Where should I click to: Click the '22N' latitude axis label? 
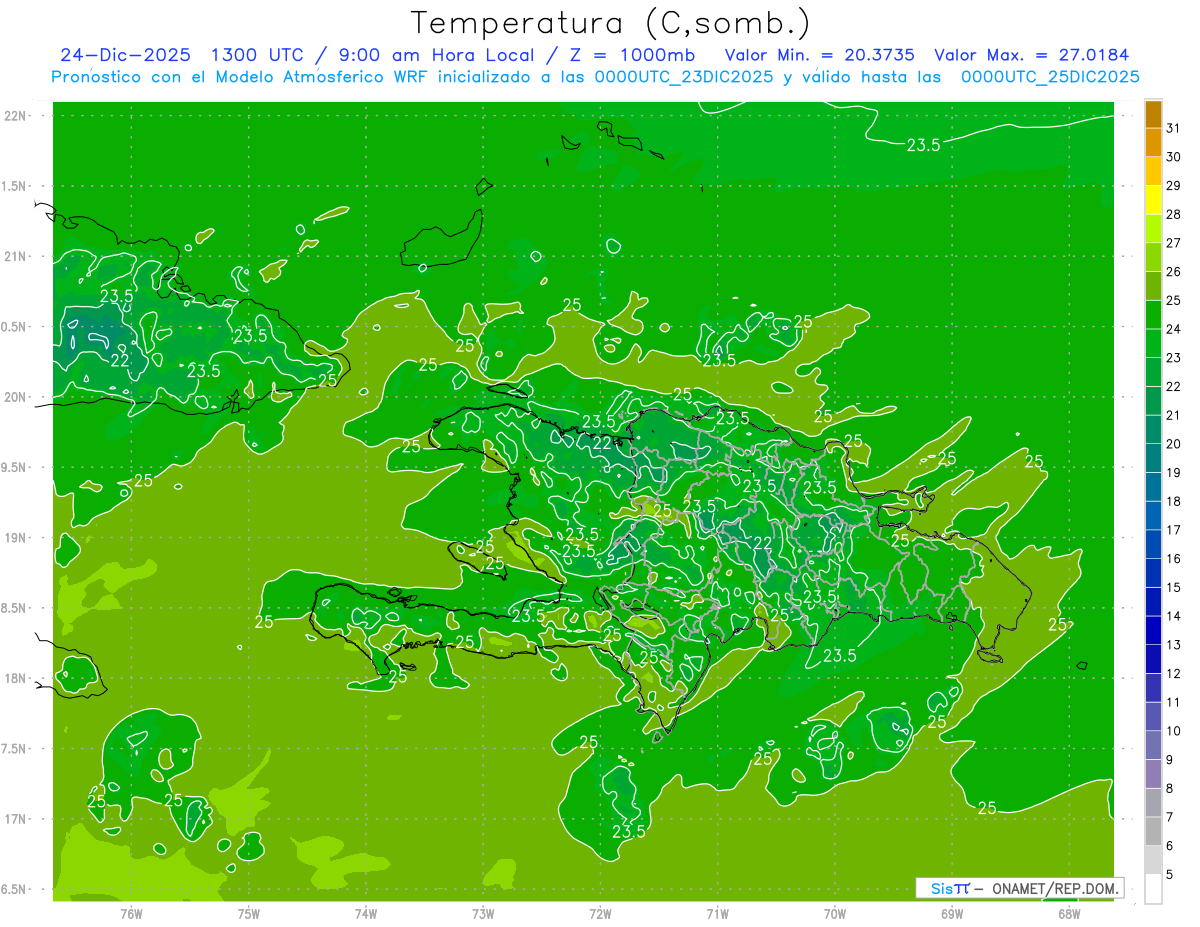(17, 116)
